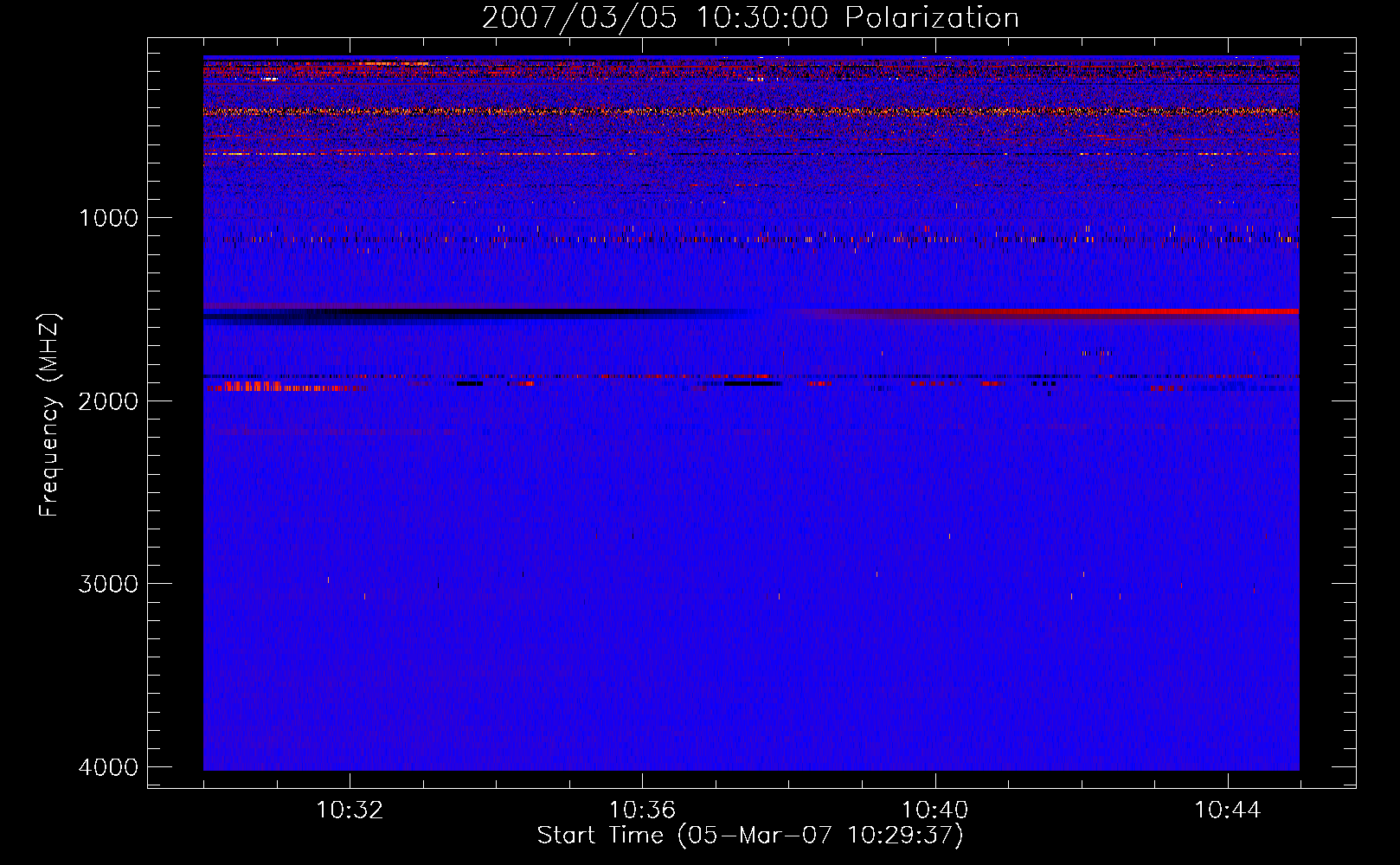Click the 10:32 time tick label
The width and height of the screenshot is (1400, 865).
(x=350, y=811)
